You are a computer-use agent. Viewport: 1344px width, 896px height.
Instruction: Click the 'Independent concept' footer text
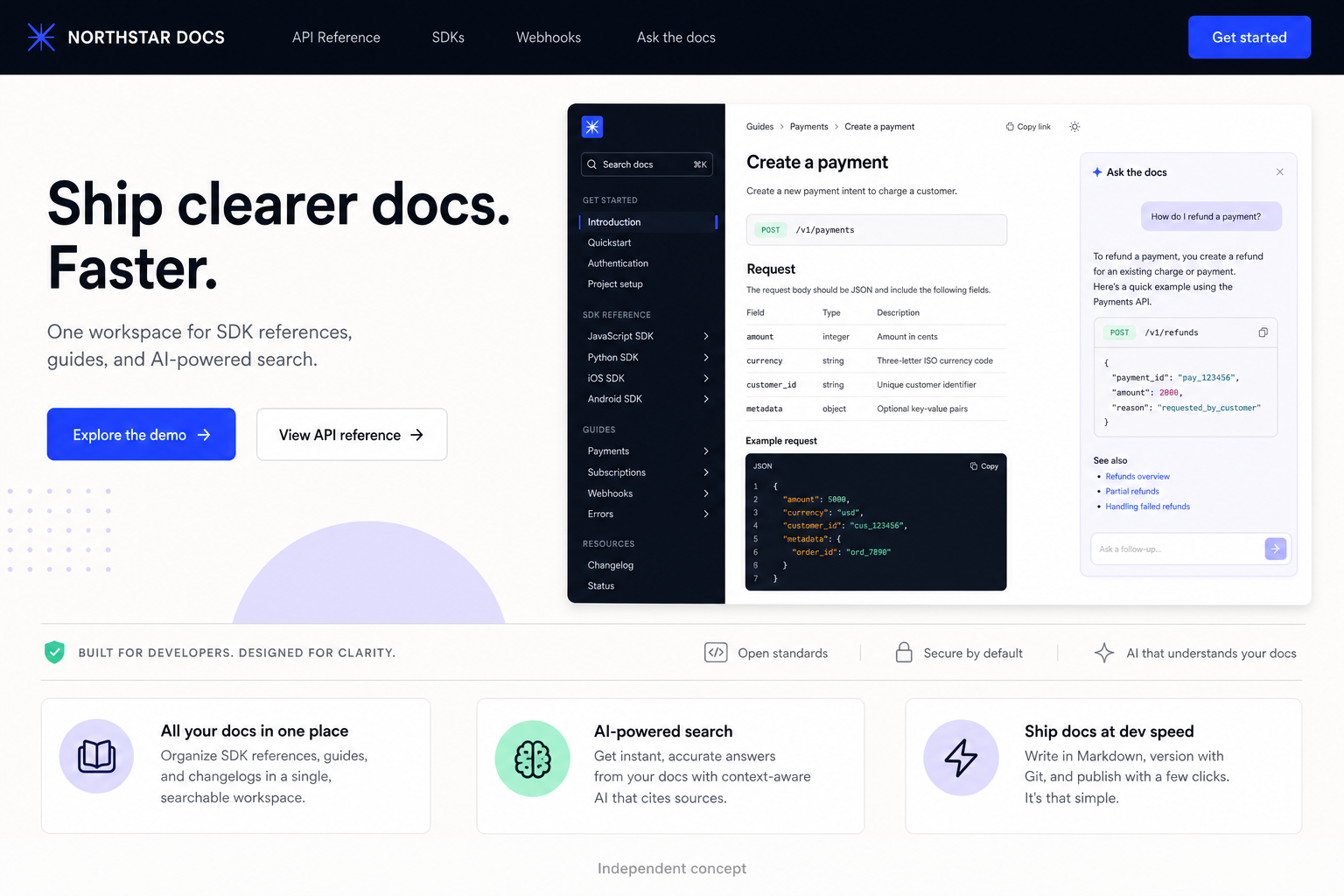[672, 869]
